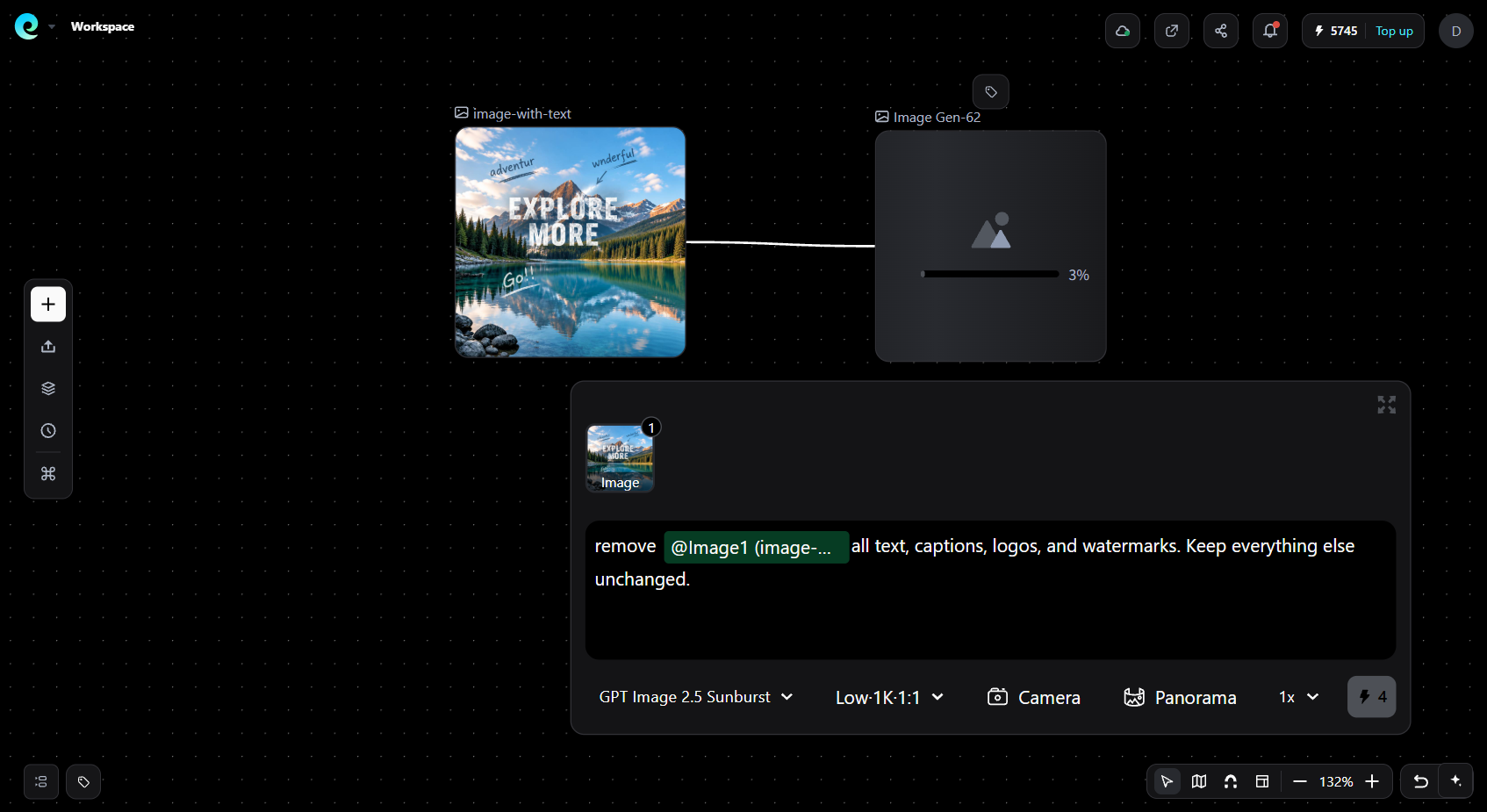Click the Top up link
This screenshot has width=1487, height=812.
[x=1394, y=31]
